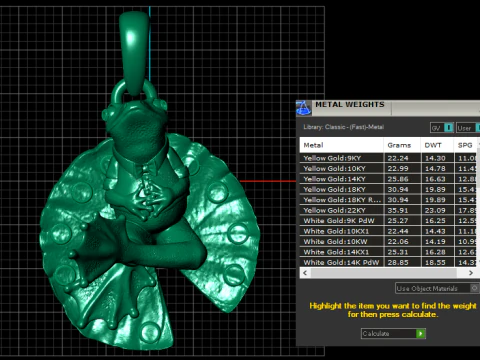Click the Metal Weights panel title

pos(350,104)
